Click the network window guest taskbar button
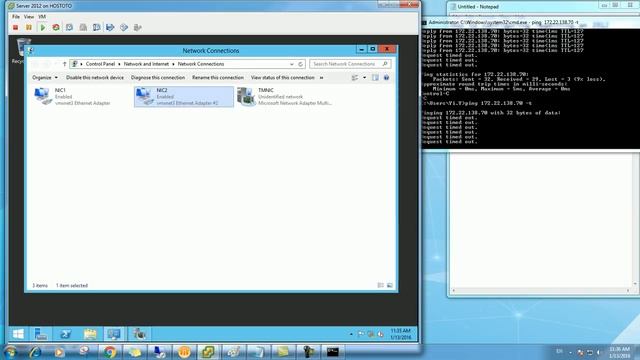This screenshot has height=360, width=640. [114, 334]
